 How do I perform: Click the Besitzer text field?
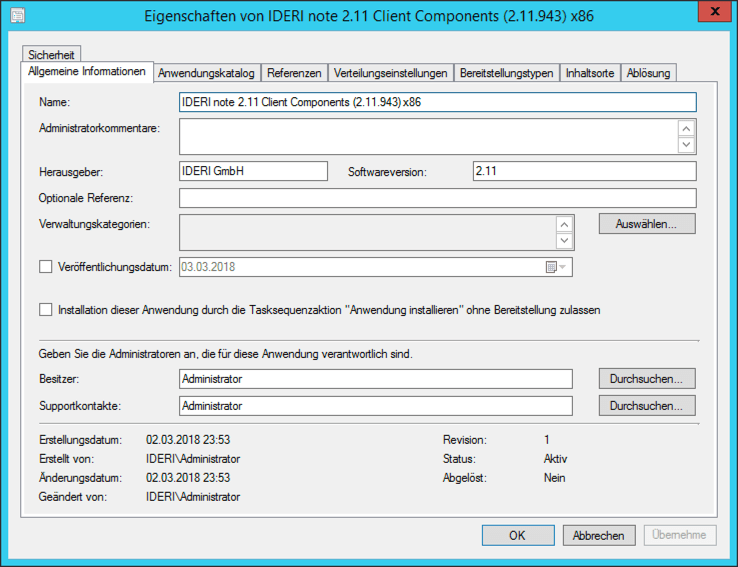tap(376, 379)
